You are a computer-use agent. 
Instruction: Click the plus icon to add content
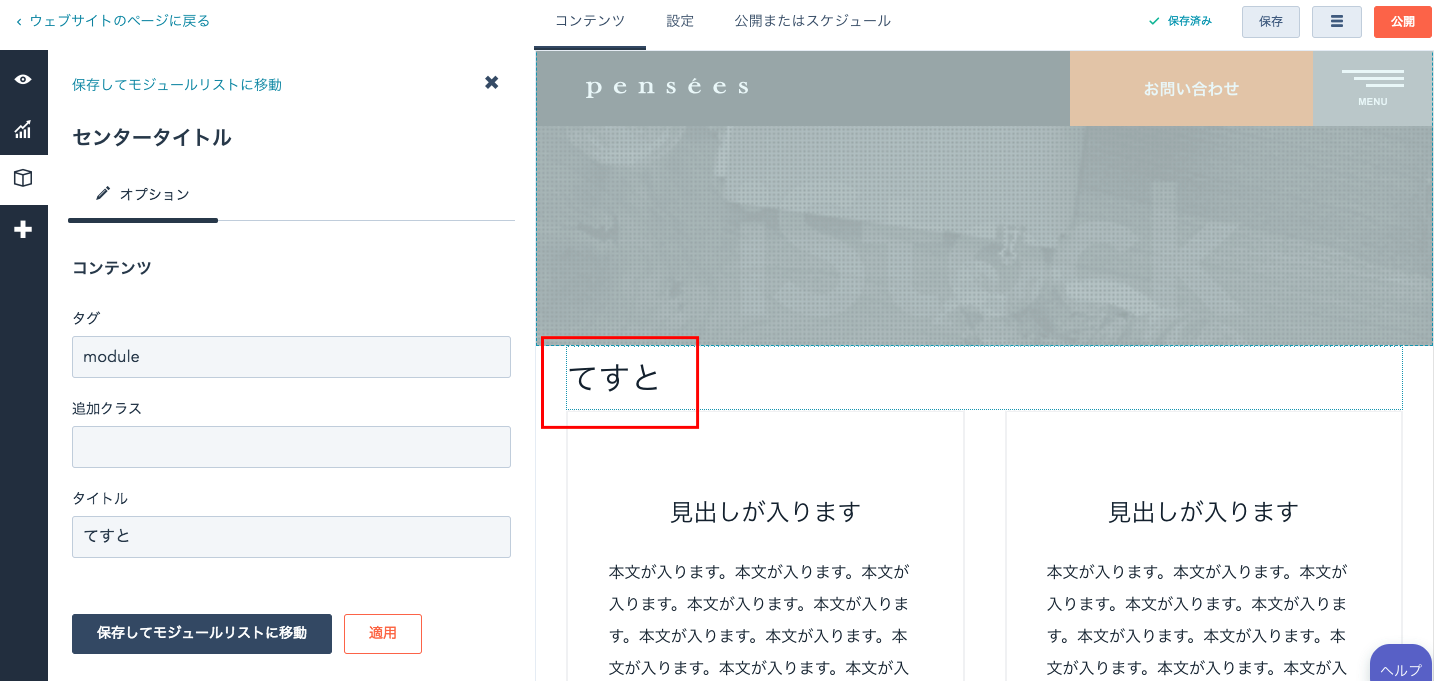click(x=24, y=228)
